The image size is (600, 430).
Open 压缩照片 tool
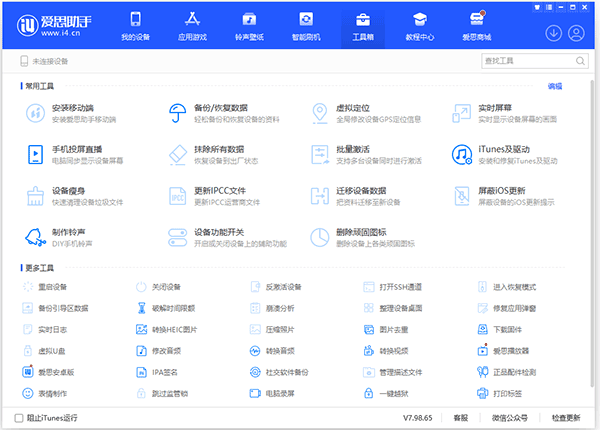click(x=272, y=329)
